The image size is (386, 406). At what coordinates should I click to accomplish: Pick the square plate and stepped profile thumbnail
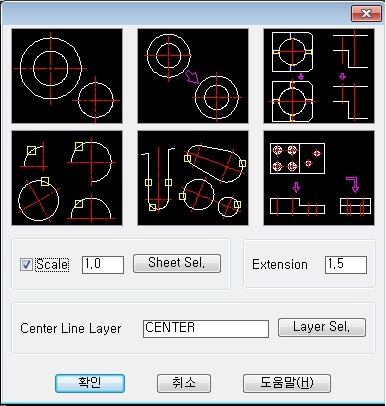[319, 76]
